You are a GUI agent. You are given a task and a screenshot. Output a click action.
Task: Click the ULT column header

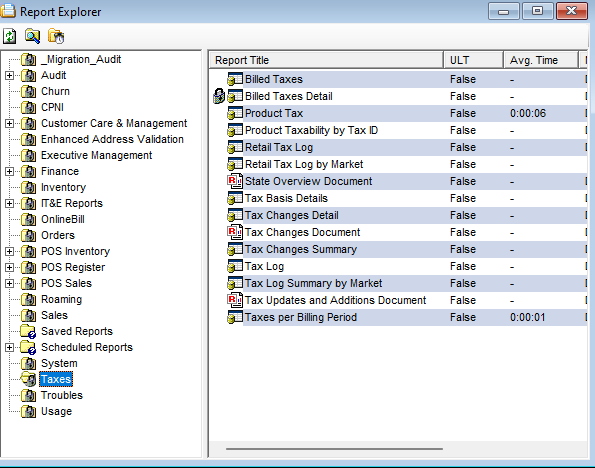click(474, 60)
